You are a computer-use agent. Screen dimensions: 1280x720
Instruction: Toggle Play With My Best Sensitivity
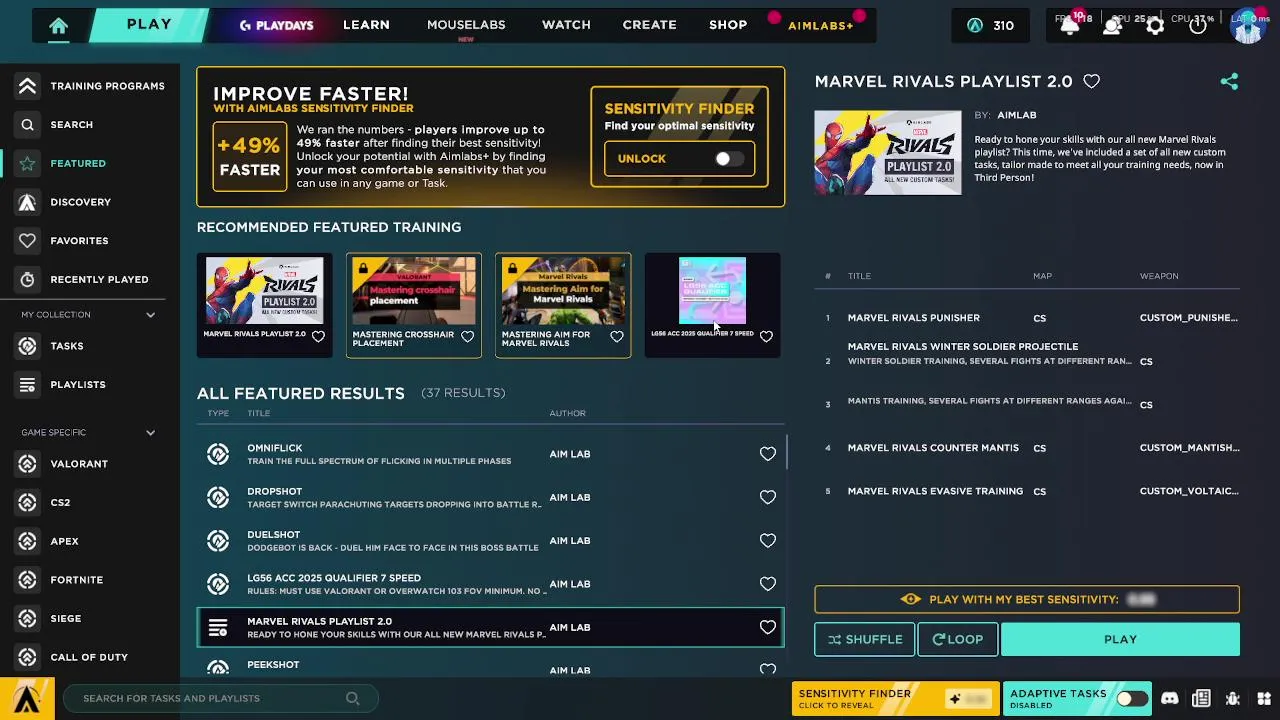pyautogui.click(x=1027, y=599)
